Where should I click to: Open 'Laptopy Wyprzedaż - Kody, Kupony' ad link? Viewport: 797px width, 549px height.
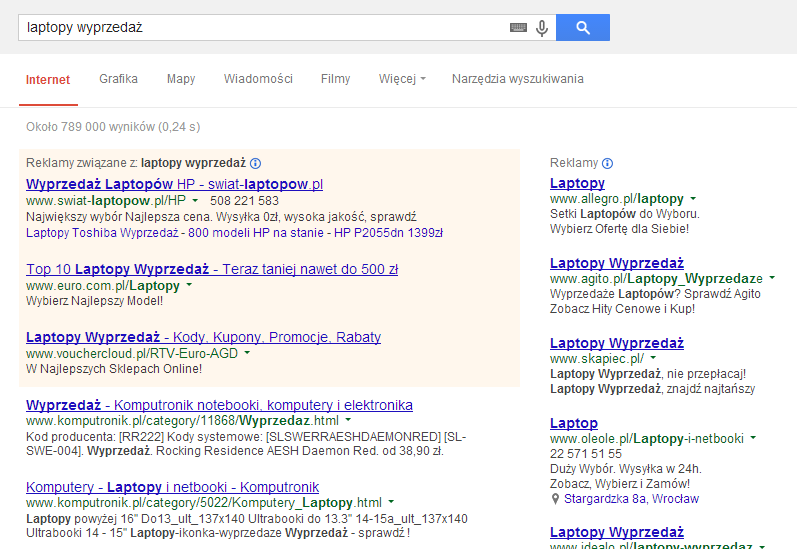pos(203,337)
